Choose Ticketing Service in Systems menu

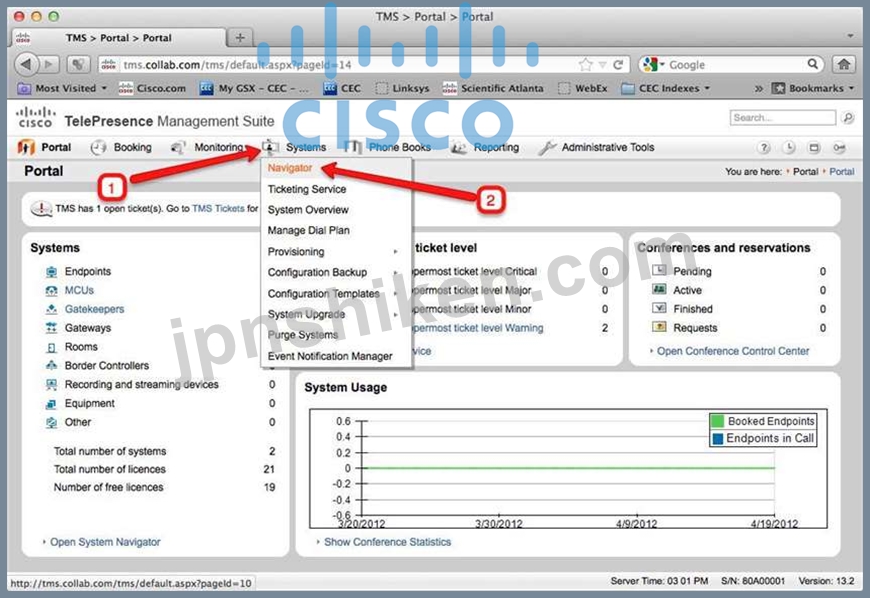pyautogui.click(x=307, y=189)
